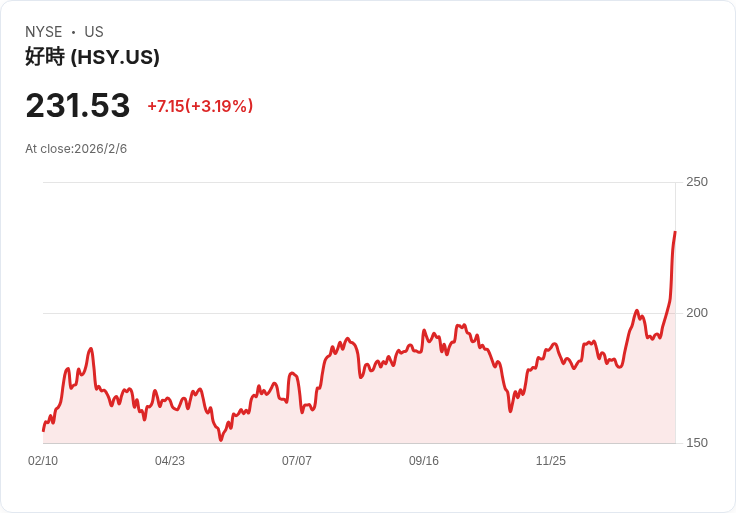736x513 pixels.
Task: Click the 200 horizontal gridline
Action: coord(359,313)
